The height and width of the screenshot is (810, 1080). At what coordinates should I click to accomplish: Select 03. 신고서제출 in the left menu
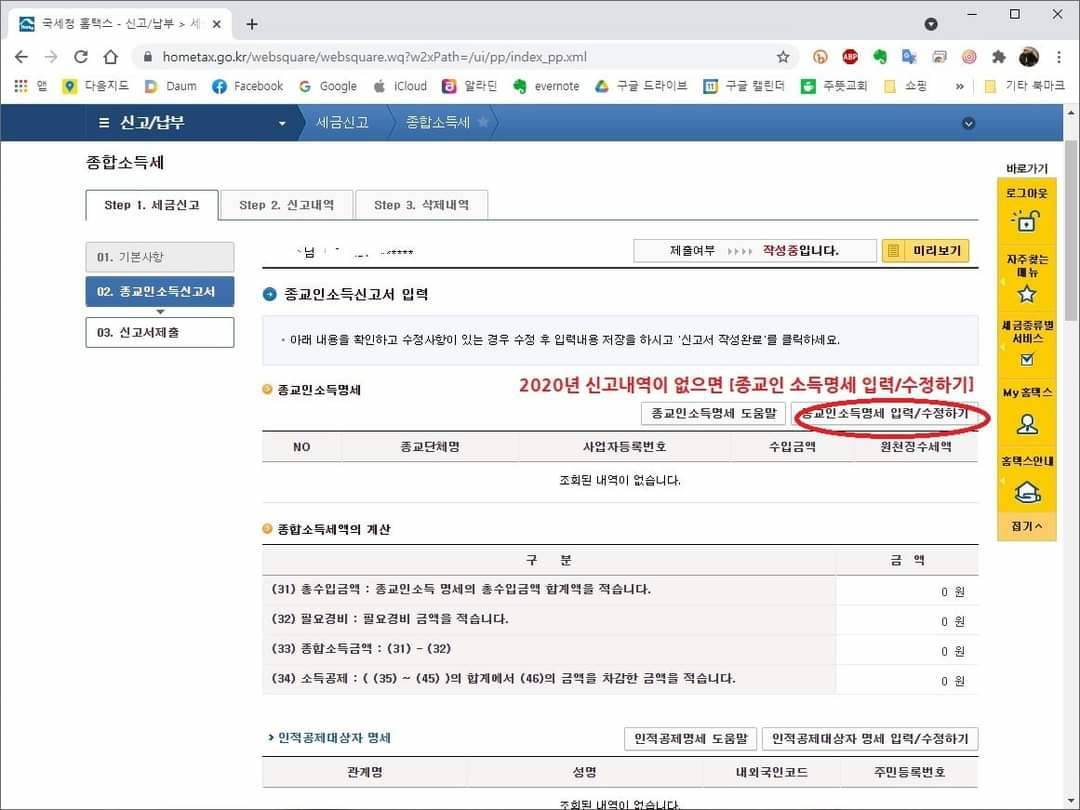(160, 332)
